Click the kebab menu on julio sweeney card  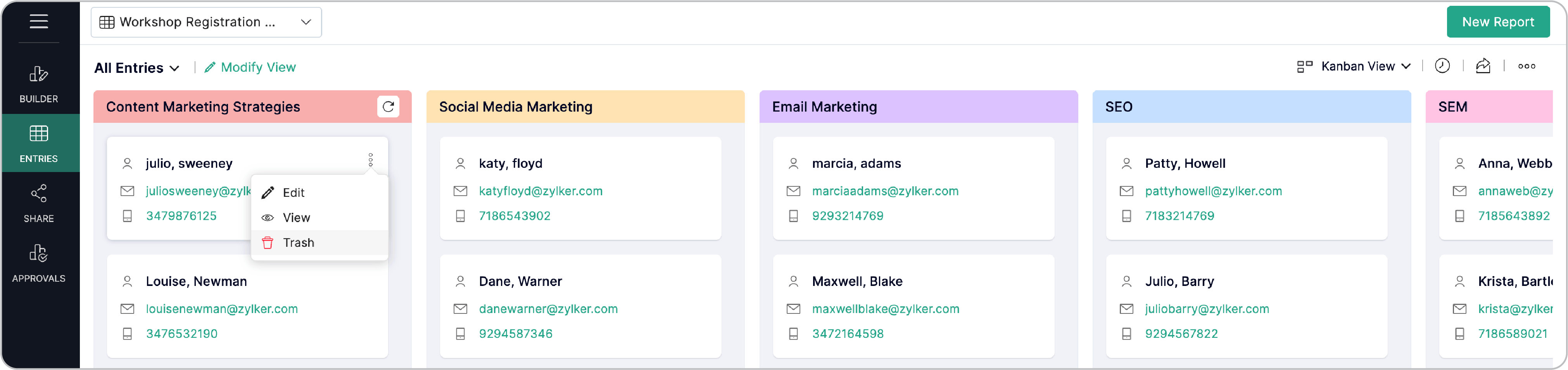pyautogui.click(x=371, y=160)
